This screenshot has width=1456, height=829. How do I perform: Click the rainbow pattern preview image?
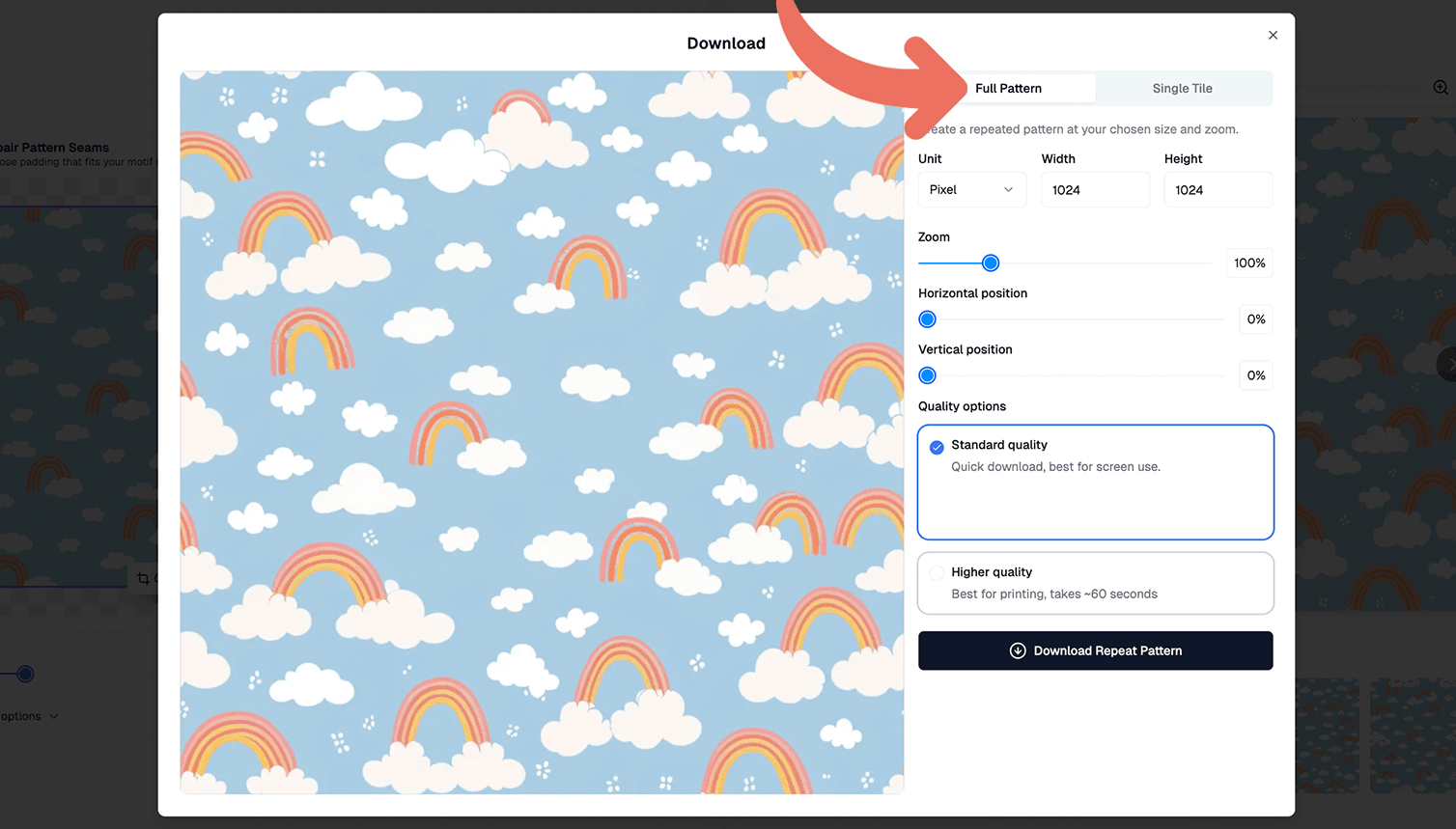pyautogui.click(x=542, y=432)
